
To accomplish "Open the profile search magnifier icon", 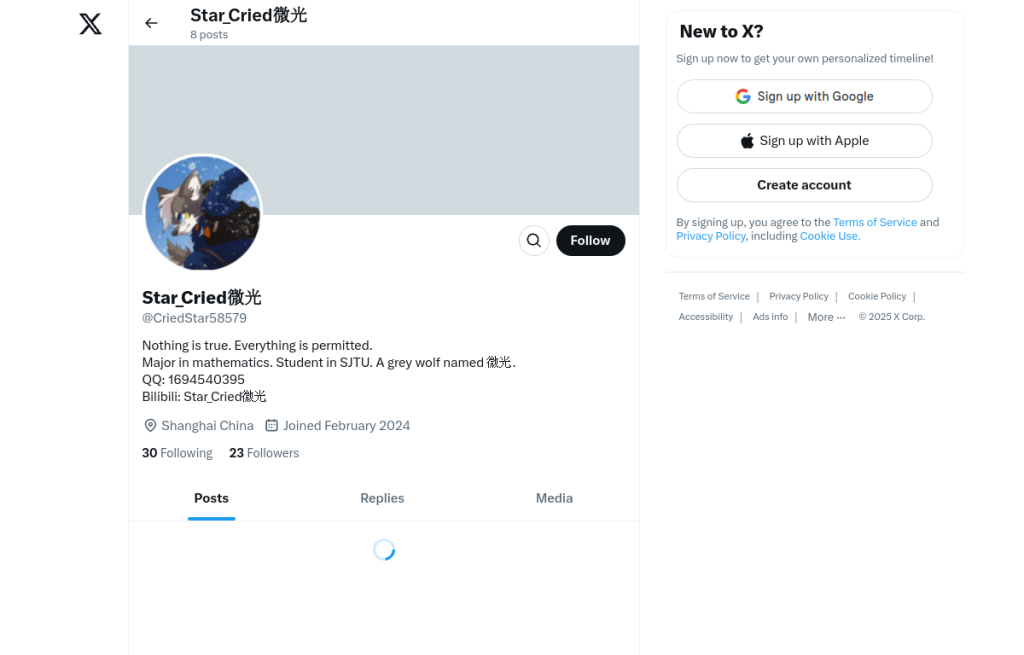I will 534,240.
